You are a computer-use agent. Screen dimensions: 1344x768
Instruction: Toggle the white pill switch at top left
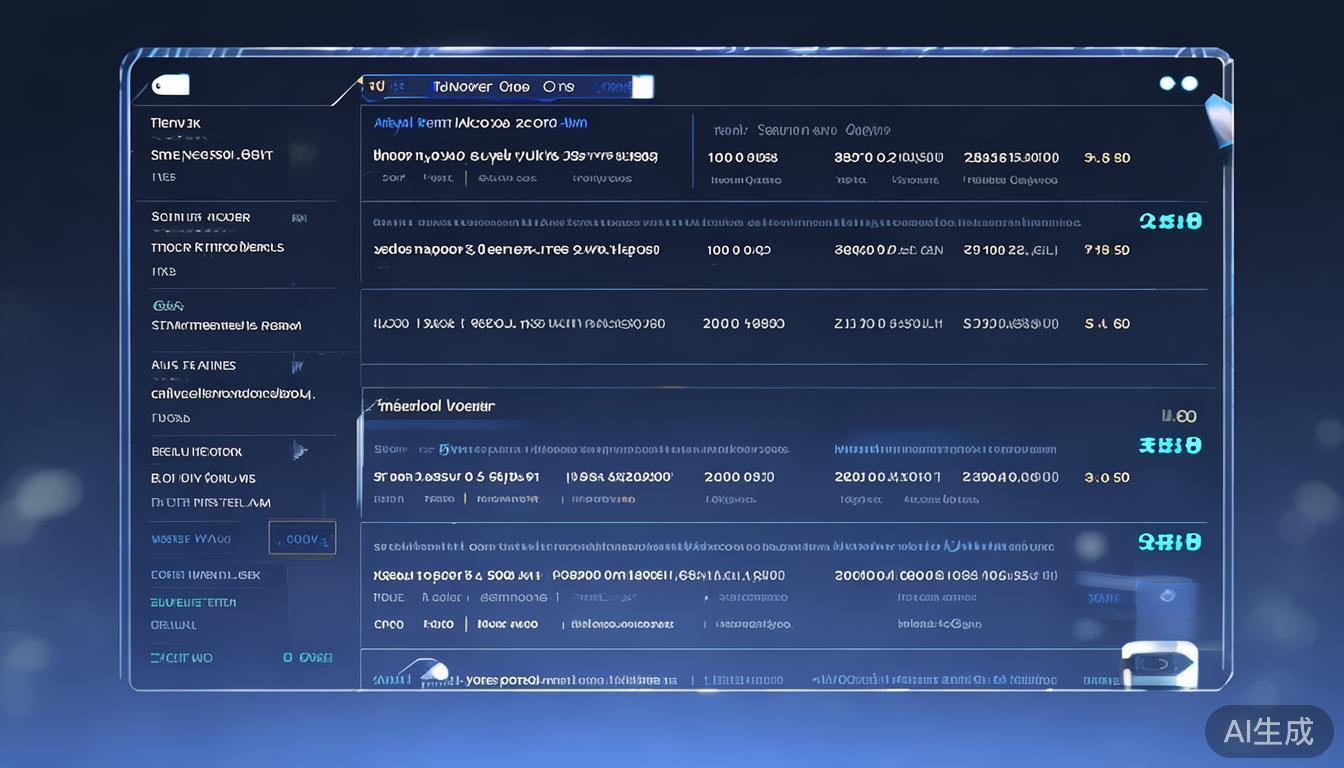[172, 85]
